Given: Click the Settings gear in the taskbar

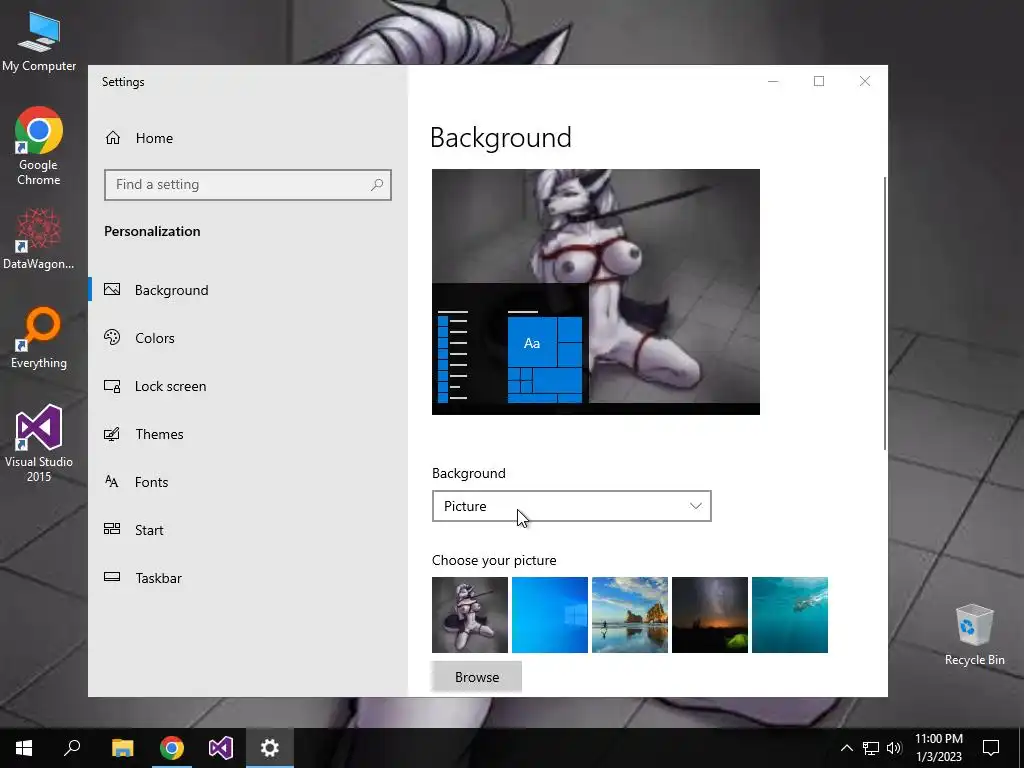Looking at the screenshot, I should click(x=270, y=748).
